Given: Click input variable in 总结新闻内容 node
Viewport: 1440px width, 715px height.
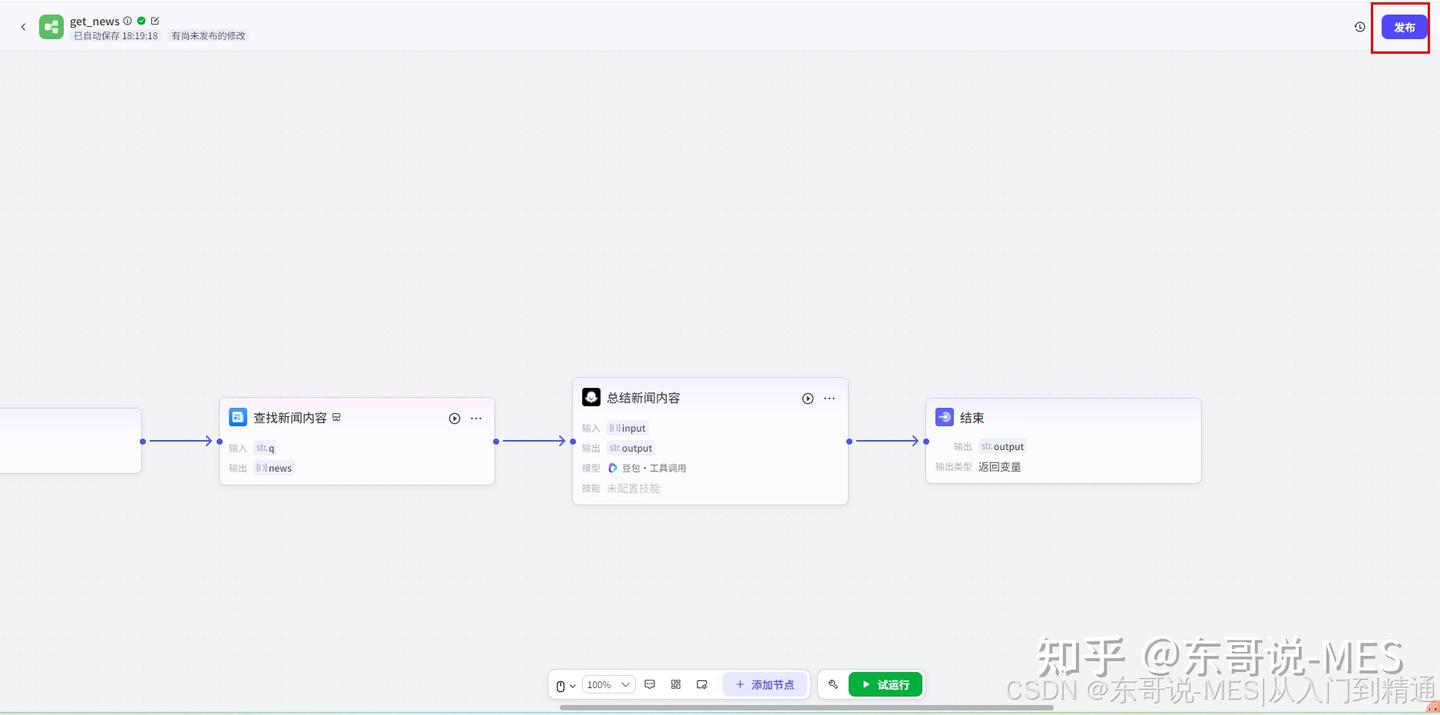Looking at the screenshot, I should pos(628,428).
